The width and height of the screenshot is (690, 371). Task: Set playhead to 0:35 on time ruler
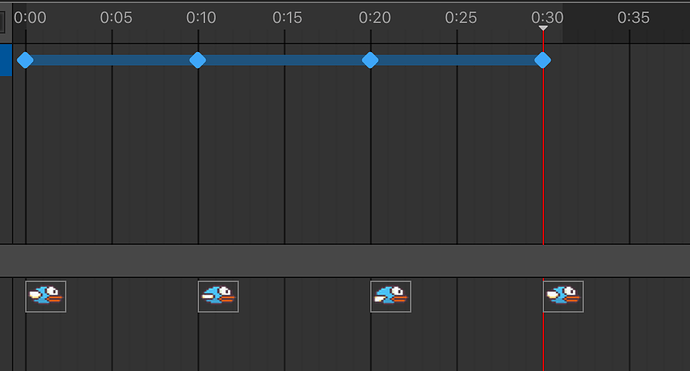[633, 18]
